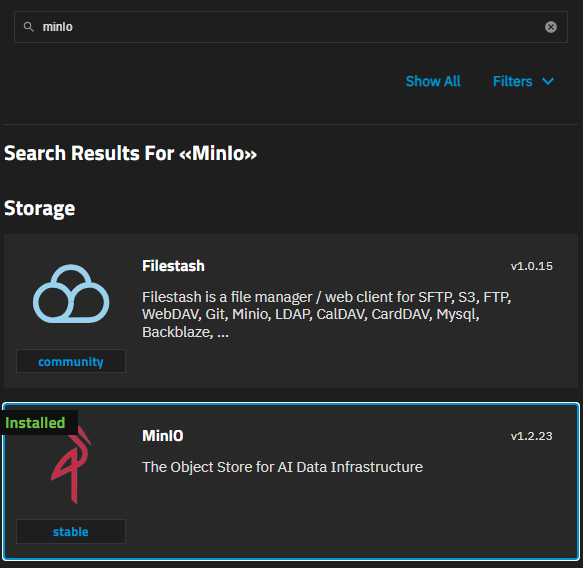Open the Filters dropdown
Viewport: 583px width, 568px height.
pos(523,81)
